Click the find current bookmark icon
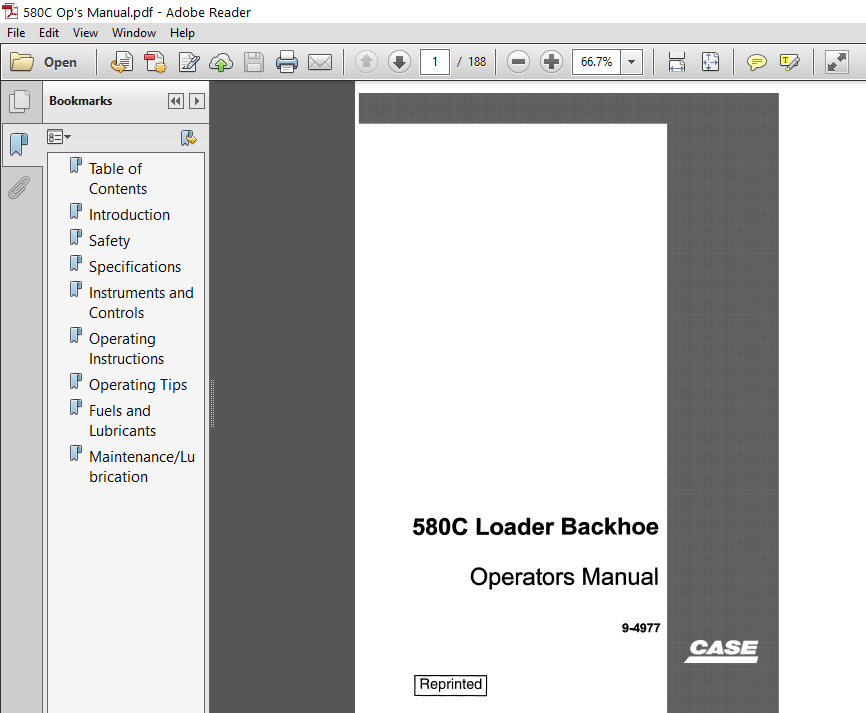The height and width of the screenshot is (713, 866). [188, 138]
